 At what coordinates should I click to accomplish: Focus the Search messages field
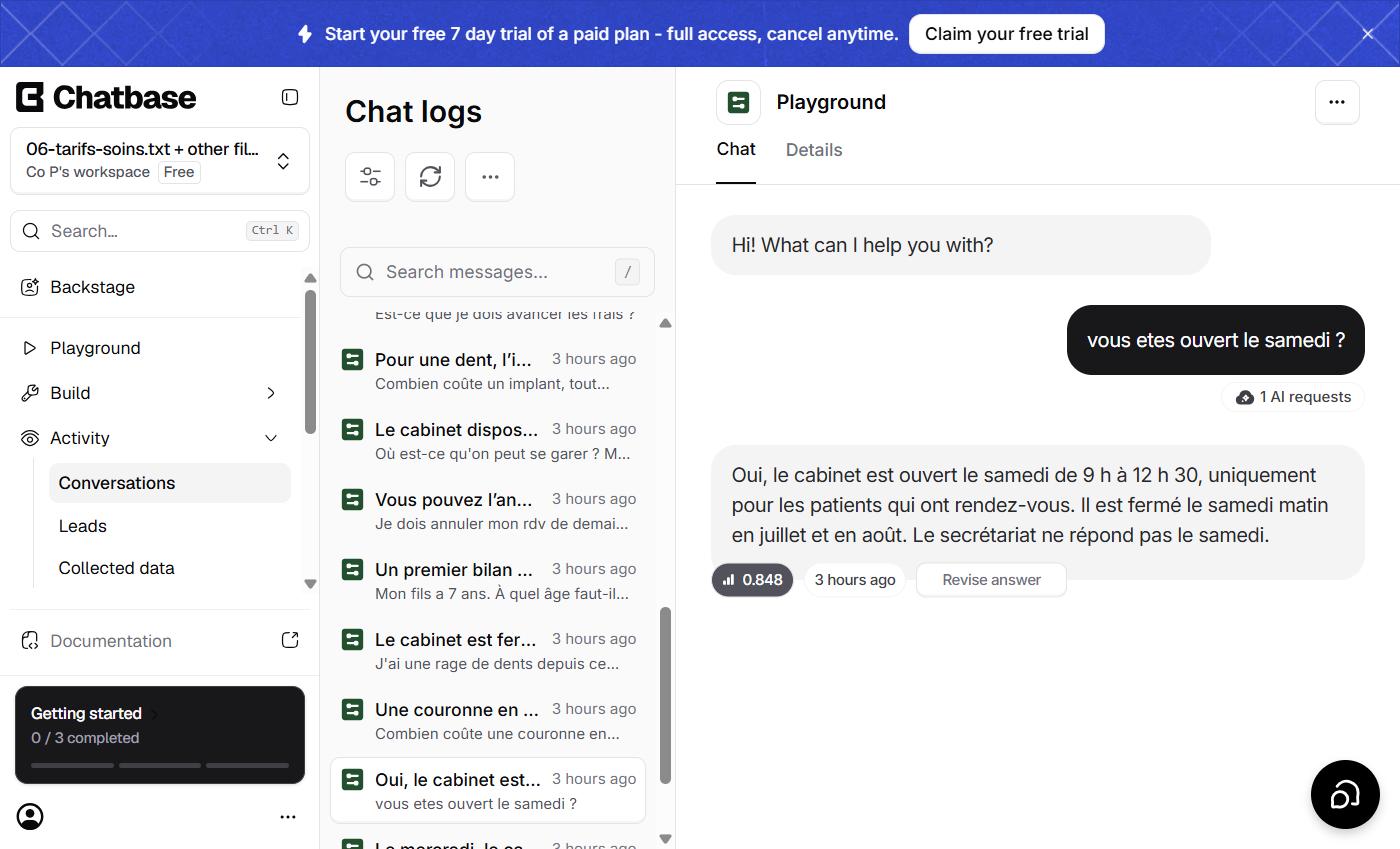pyautogui.click(x=497, y=272)
